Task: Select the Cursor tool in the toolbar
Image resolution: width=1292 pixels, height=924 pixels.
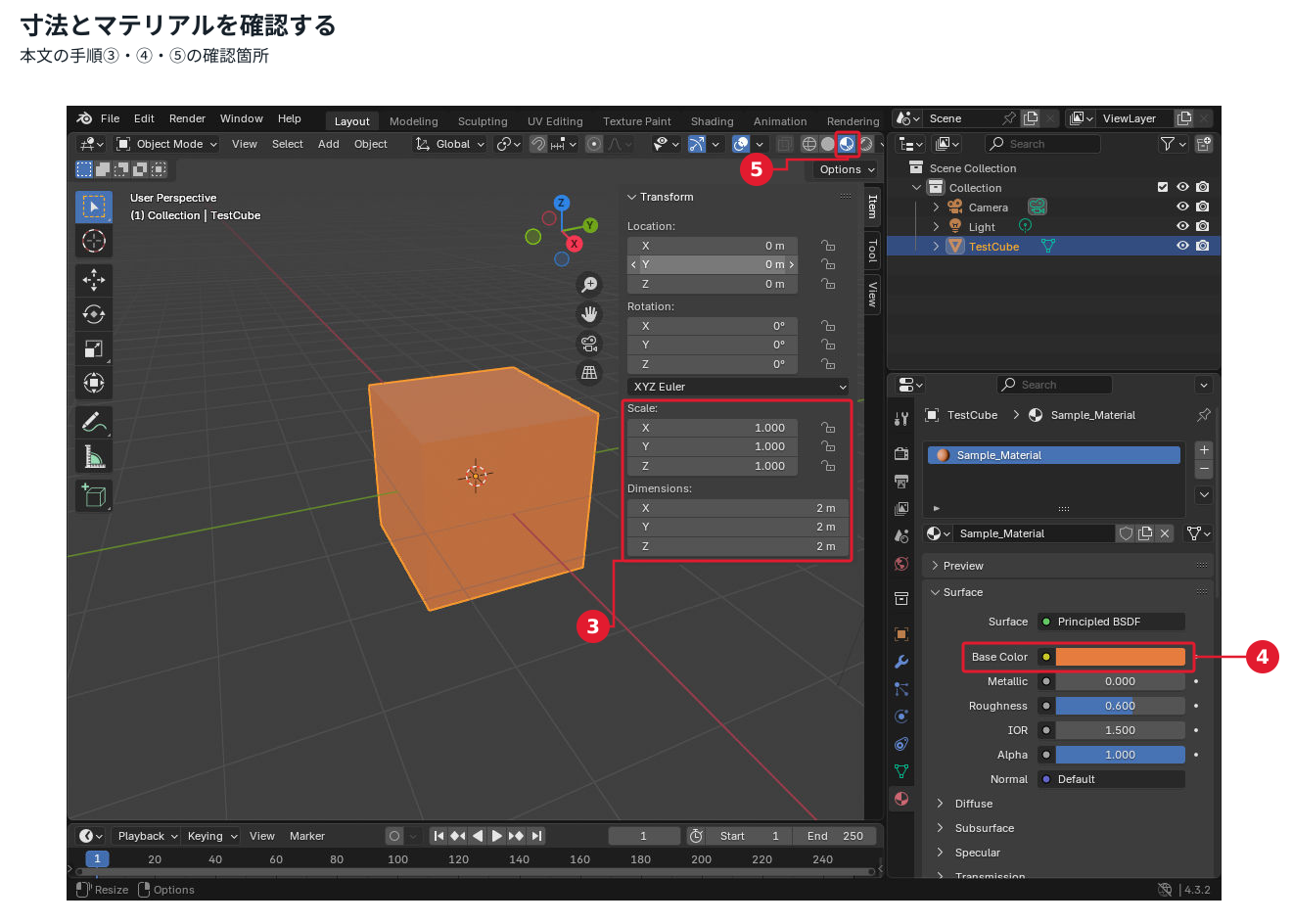Action: point(94,241)
